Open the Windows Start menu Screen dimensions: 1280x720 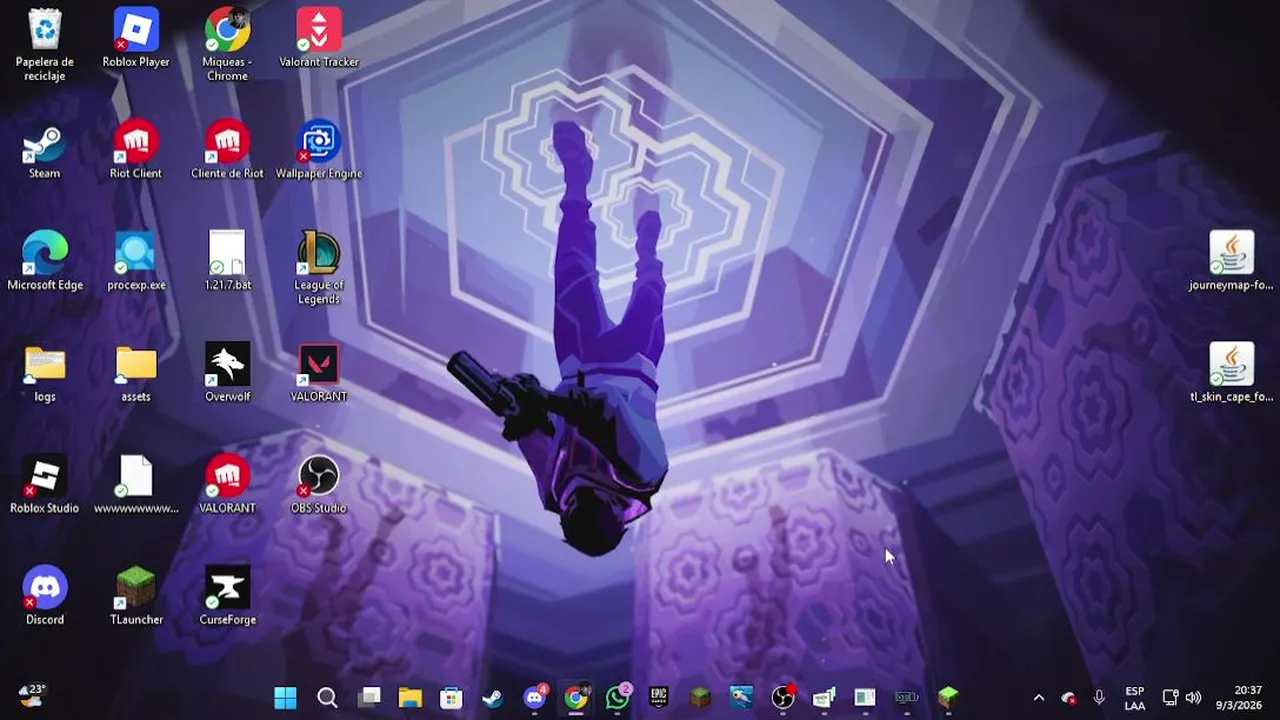click(x=285, y=697)
